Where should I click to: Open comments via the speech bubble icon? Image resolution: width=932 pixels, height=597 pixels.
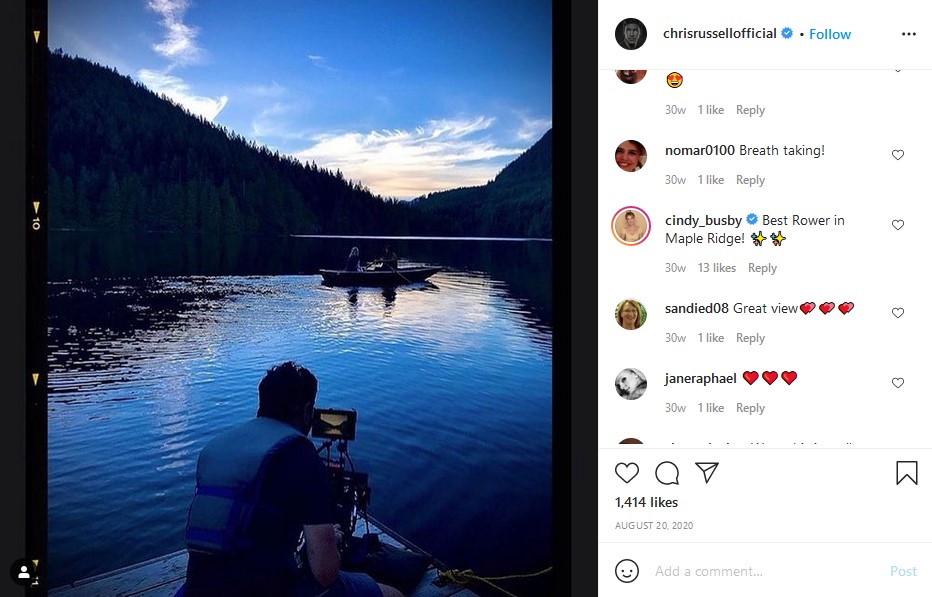pyautogui.click(x=667, y=472)
